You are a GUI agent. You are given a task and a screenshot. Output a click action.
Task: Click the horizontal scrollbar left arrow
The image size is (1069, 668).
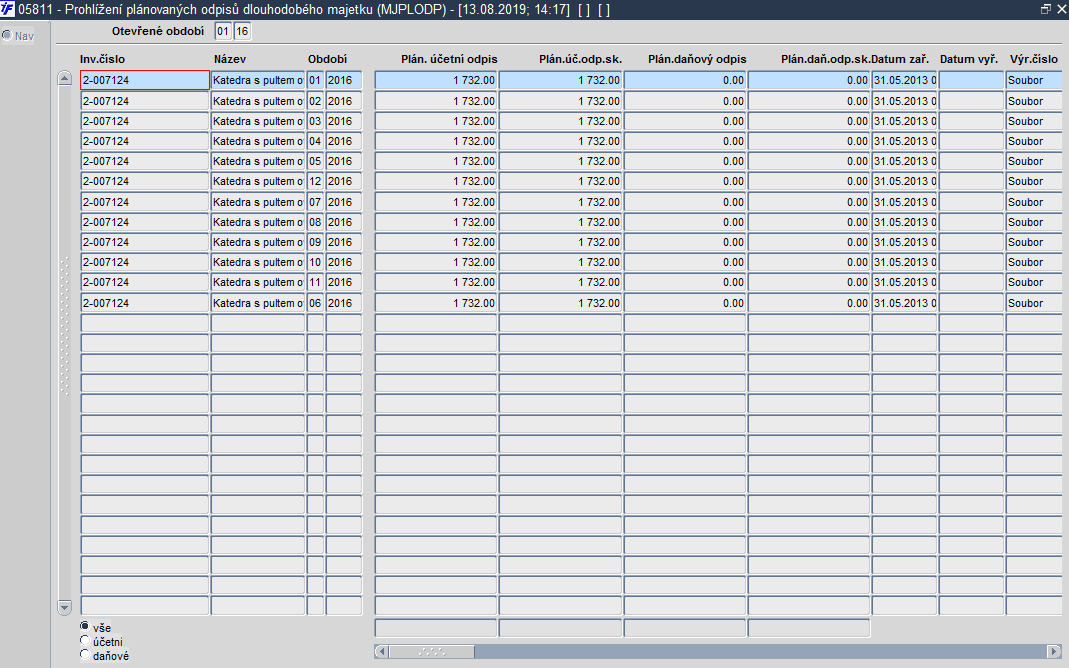click(x=381, y=652)
